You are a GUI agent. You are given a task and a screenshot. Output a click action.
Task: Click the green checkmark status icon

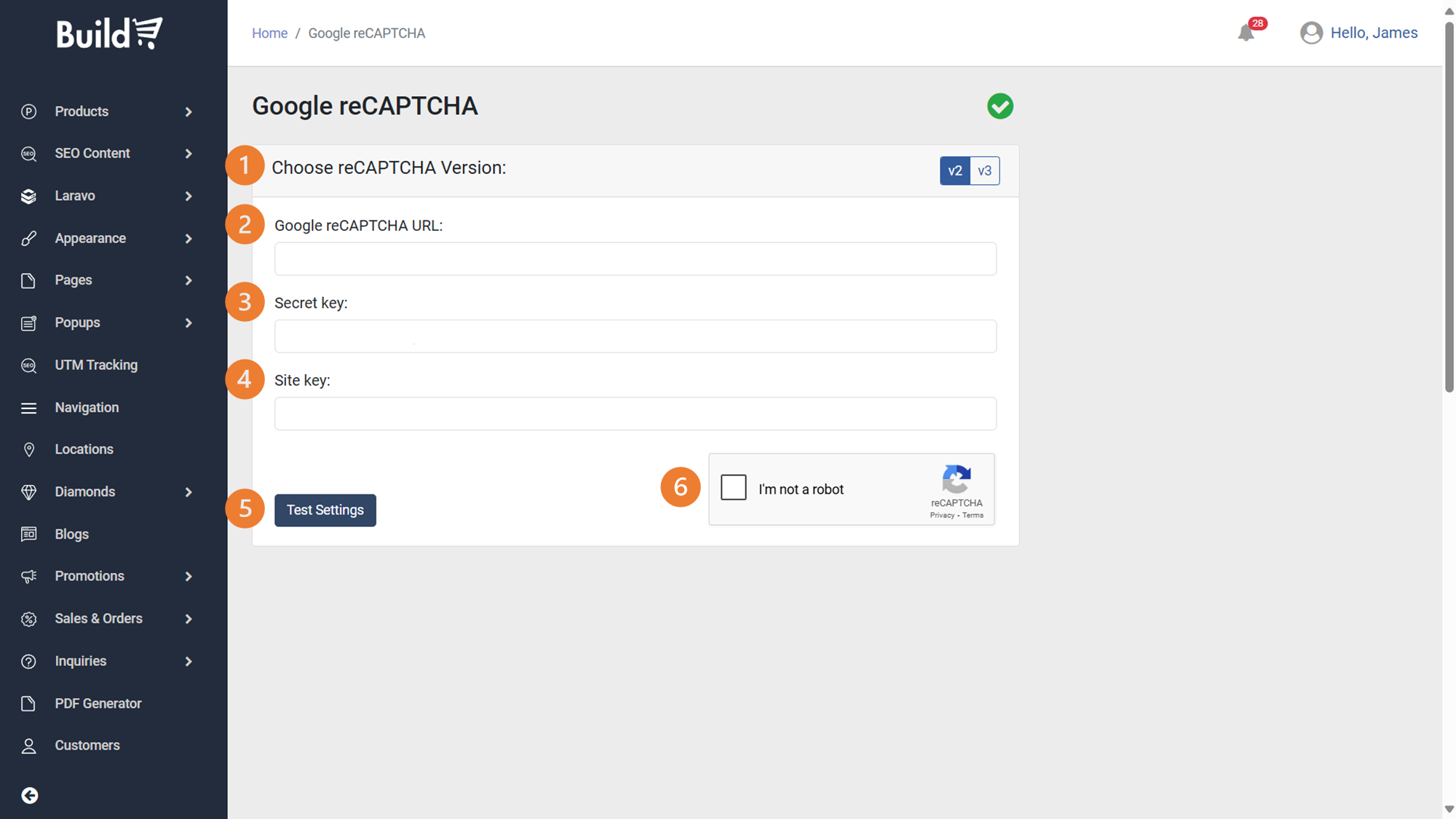coord(1000,106)
